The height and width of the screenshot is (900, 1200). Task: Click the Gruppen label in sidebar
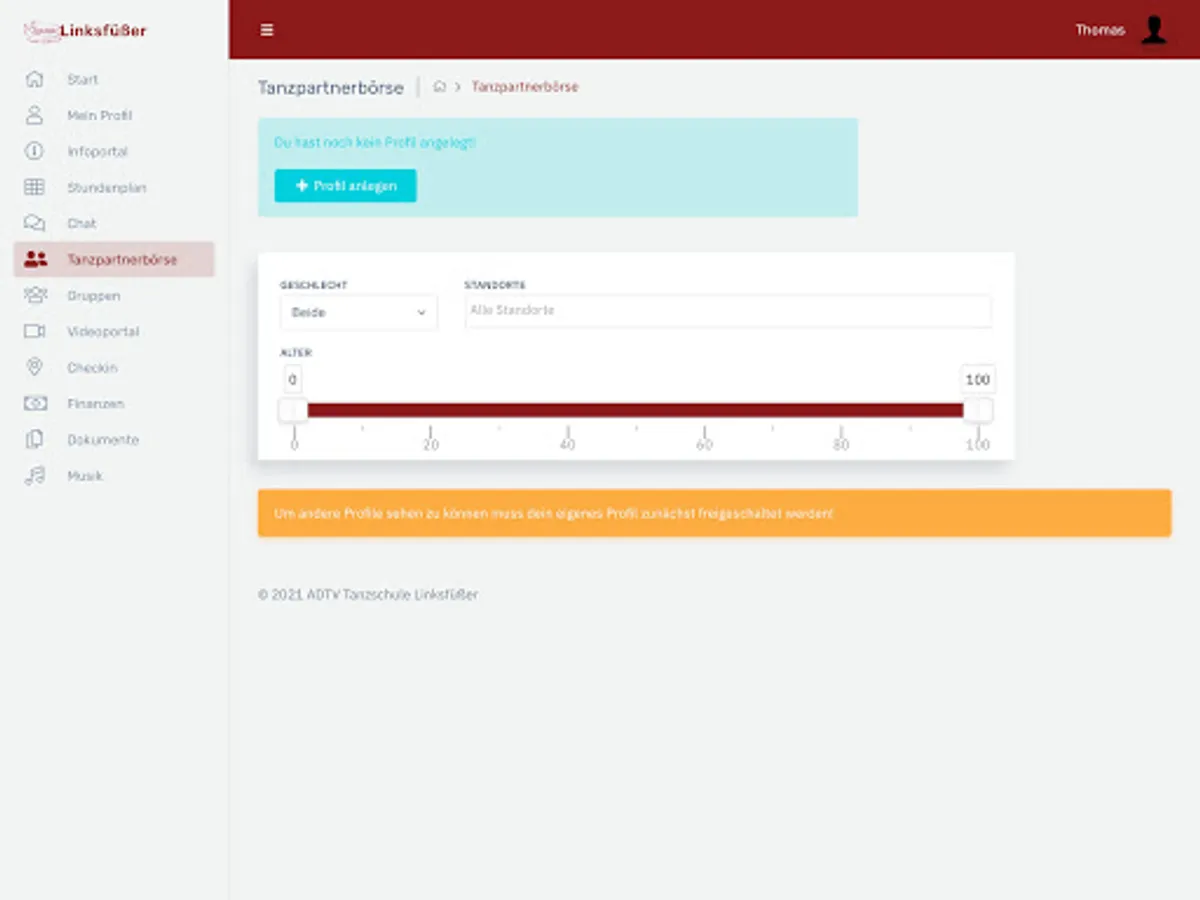pos(94,296)
